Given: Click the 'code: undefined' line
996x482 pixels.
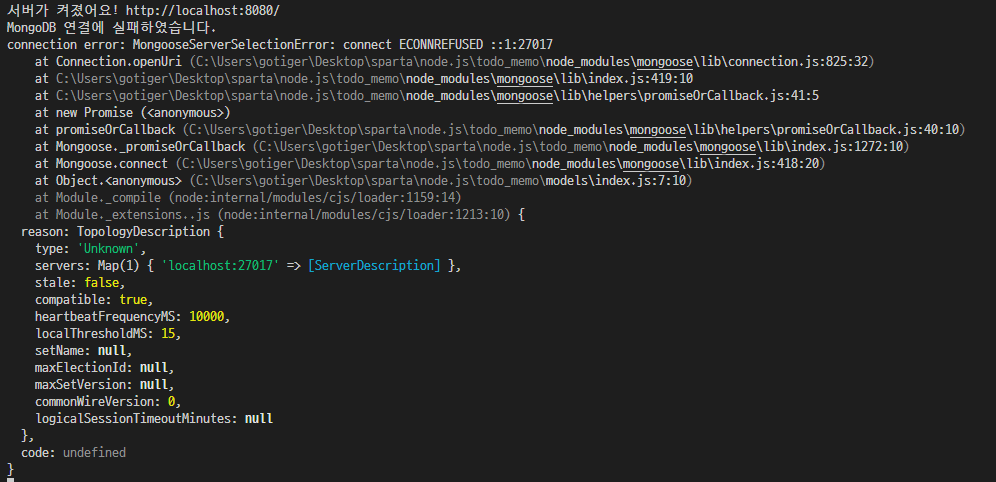Looking at the screenshot, I should coord(73,453).
